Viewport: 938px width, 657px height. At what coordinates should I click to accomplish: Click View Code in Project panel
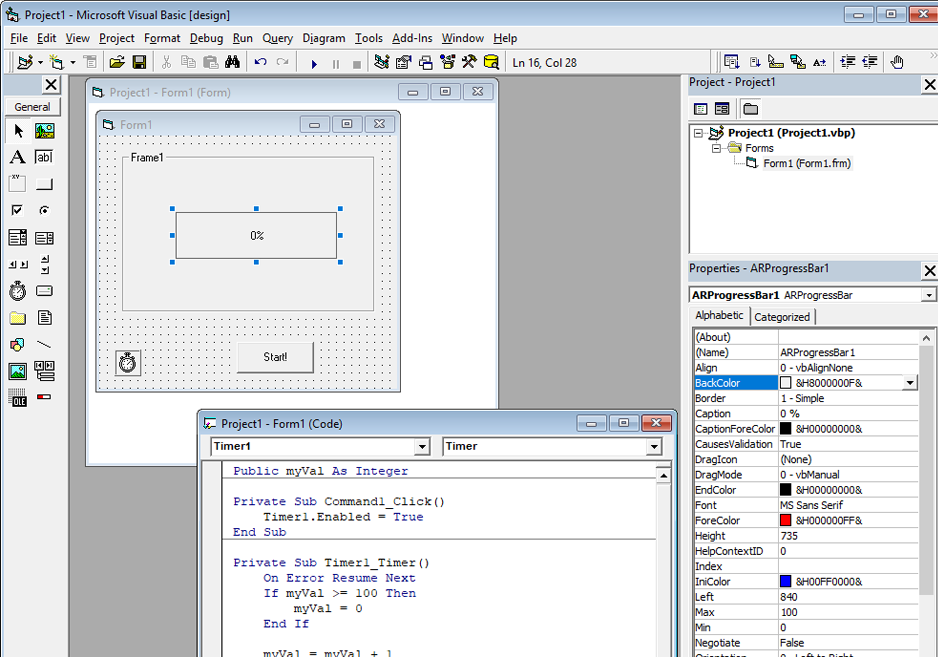tap(701, 109)
